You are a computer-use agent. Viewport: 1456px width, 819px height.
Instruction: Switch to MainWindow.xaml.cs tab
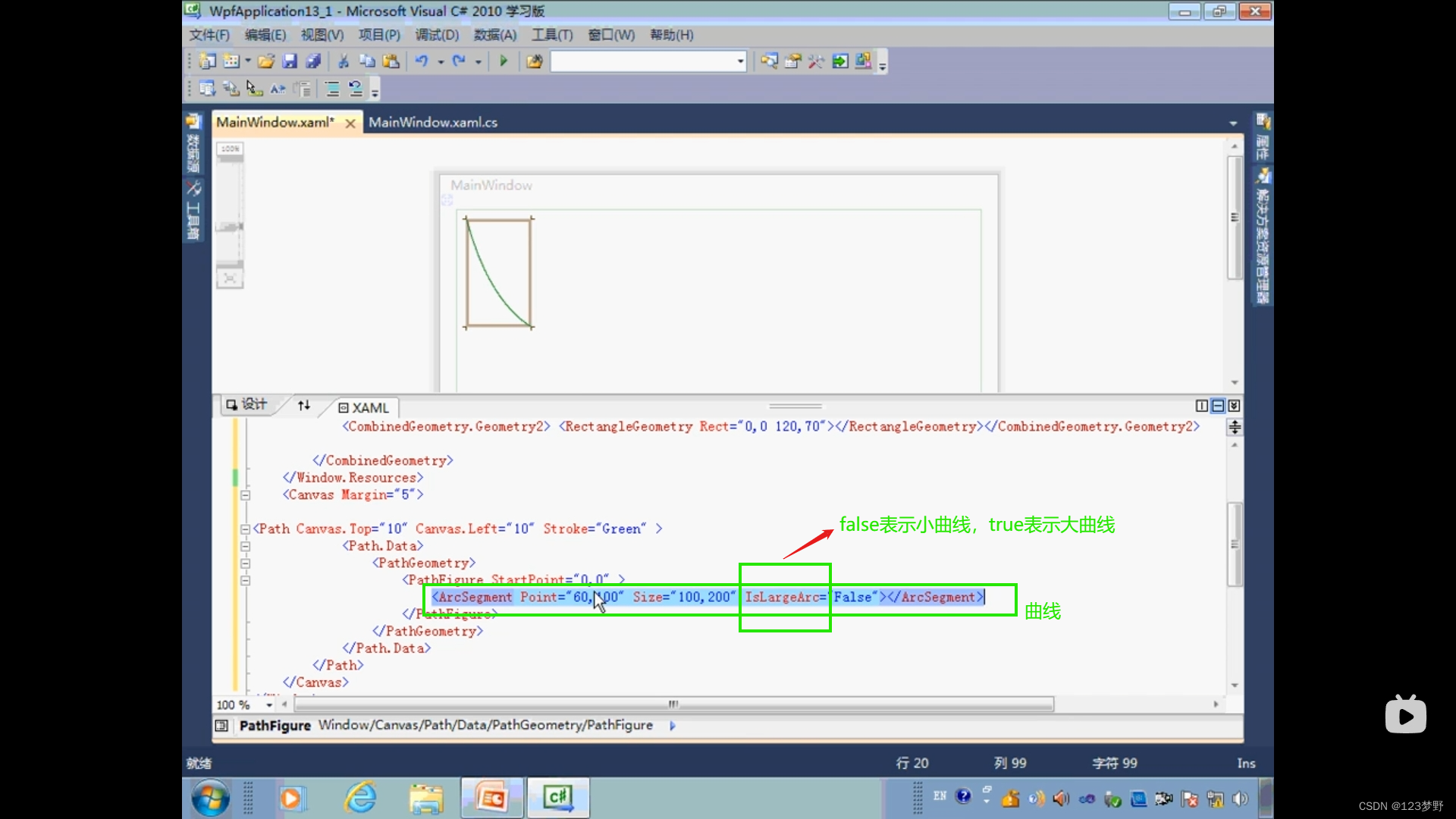pyautogui.click(x=433, y=122)
